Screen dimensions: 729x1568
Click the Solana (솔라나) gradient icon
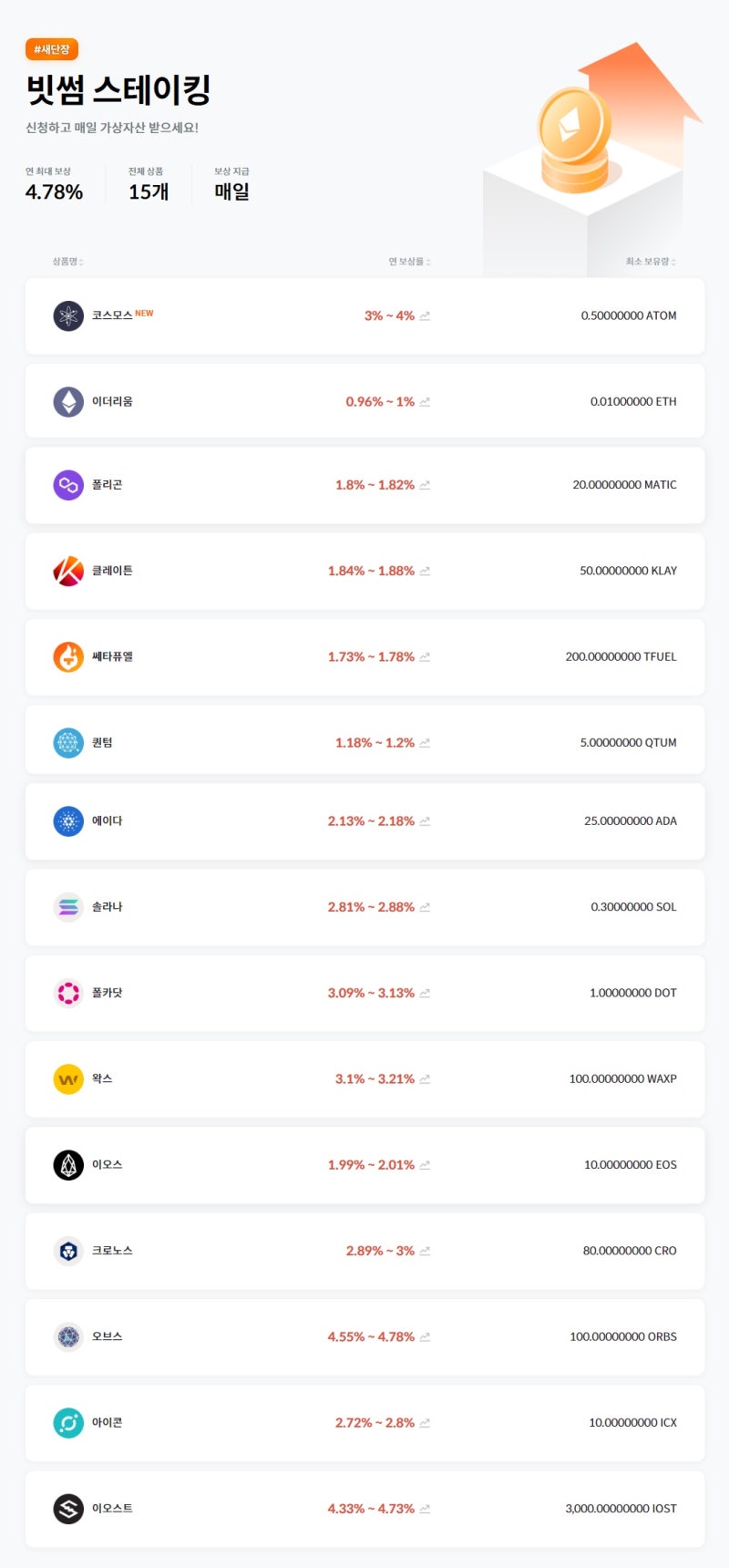click(67, 907)
